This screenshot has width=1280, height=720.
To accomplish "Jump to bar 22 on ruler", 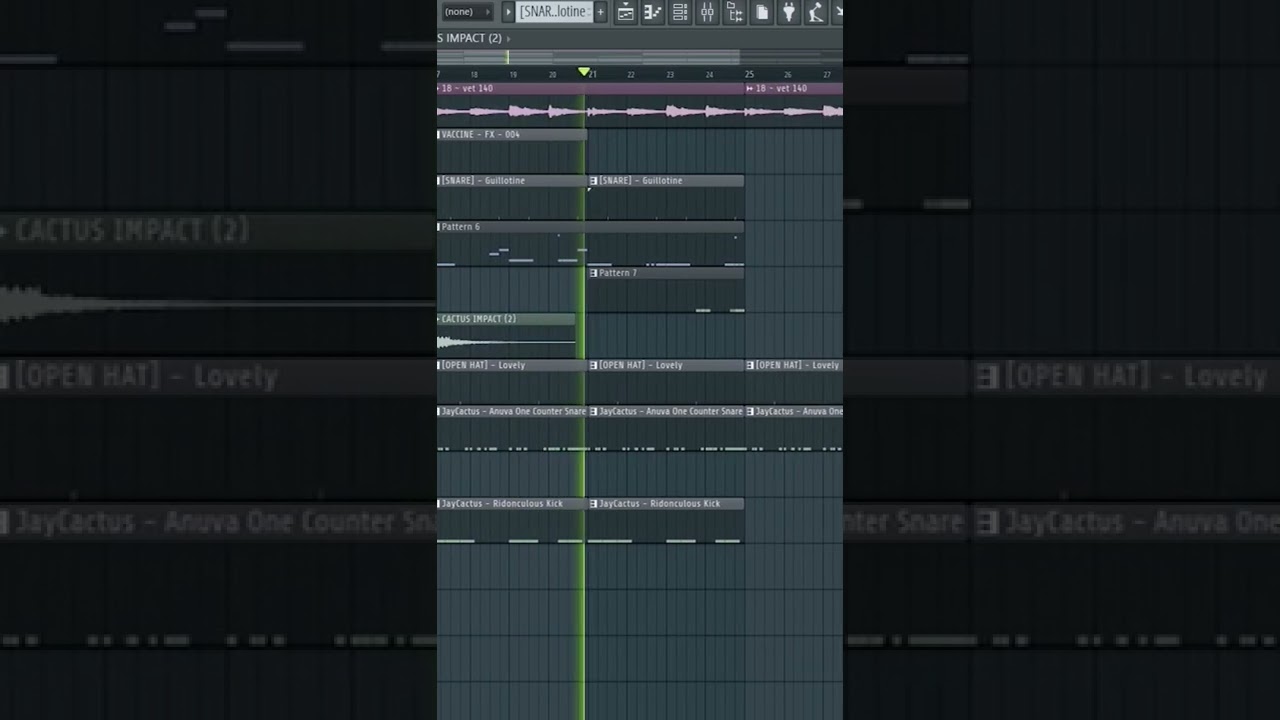I will click(631, 75).
